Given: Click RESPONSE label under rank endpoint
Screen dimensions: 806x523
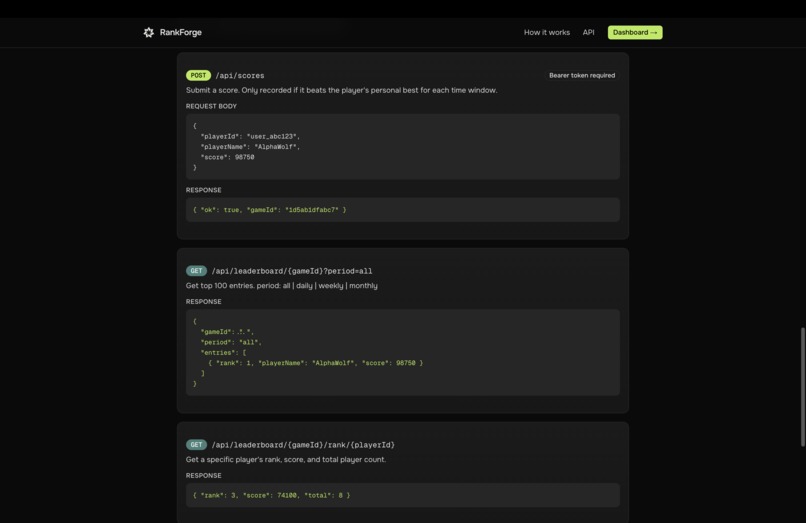Looking at the screenshot, I should point(204,475).
